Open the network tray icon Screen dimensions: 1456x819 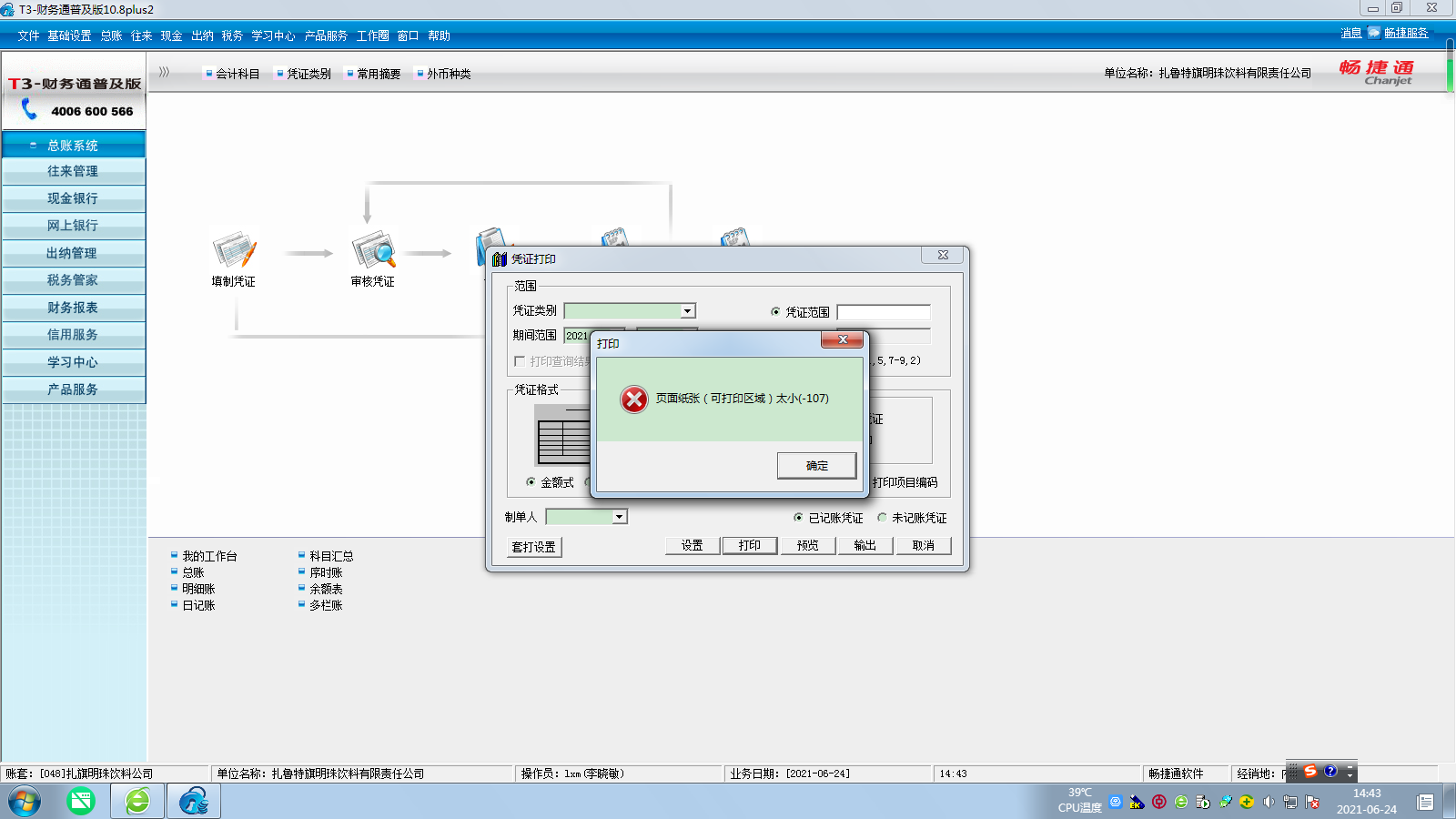tap(1290, 802)
